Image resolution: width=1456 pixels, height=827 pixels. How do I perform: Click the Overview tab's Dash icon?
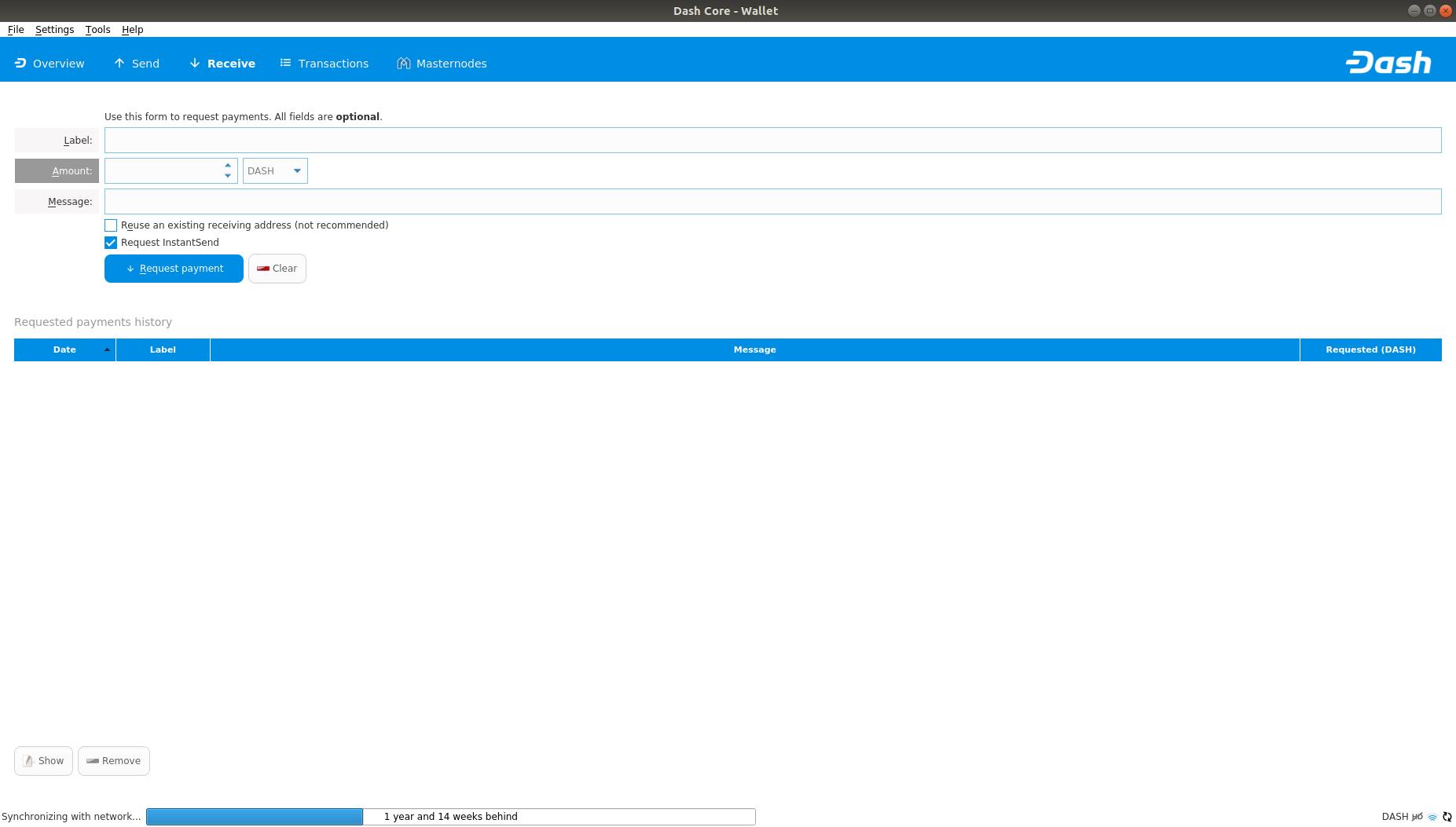(20, 63)
